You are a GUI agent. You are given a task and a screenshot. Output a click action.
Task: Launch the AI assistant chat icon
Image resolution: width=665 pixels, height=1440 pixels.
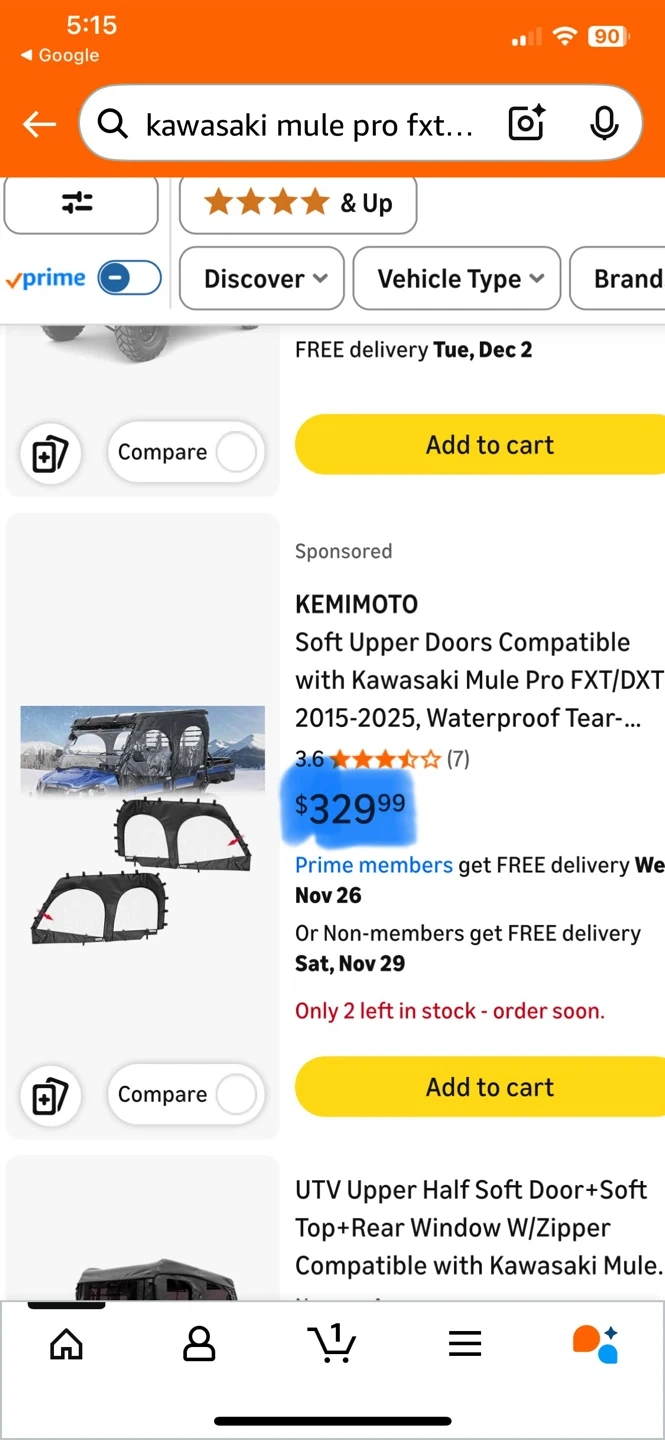pyautogui.click(x=595, y=1344)
